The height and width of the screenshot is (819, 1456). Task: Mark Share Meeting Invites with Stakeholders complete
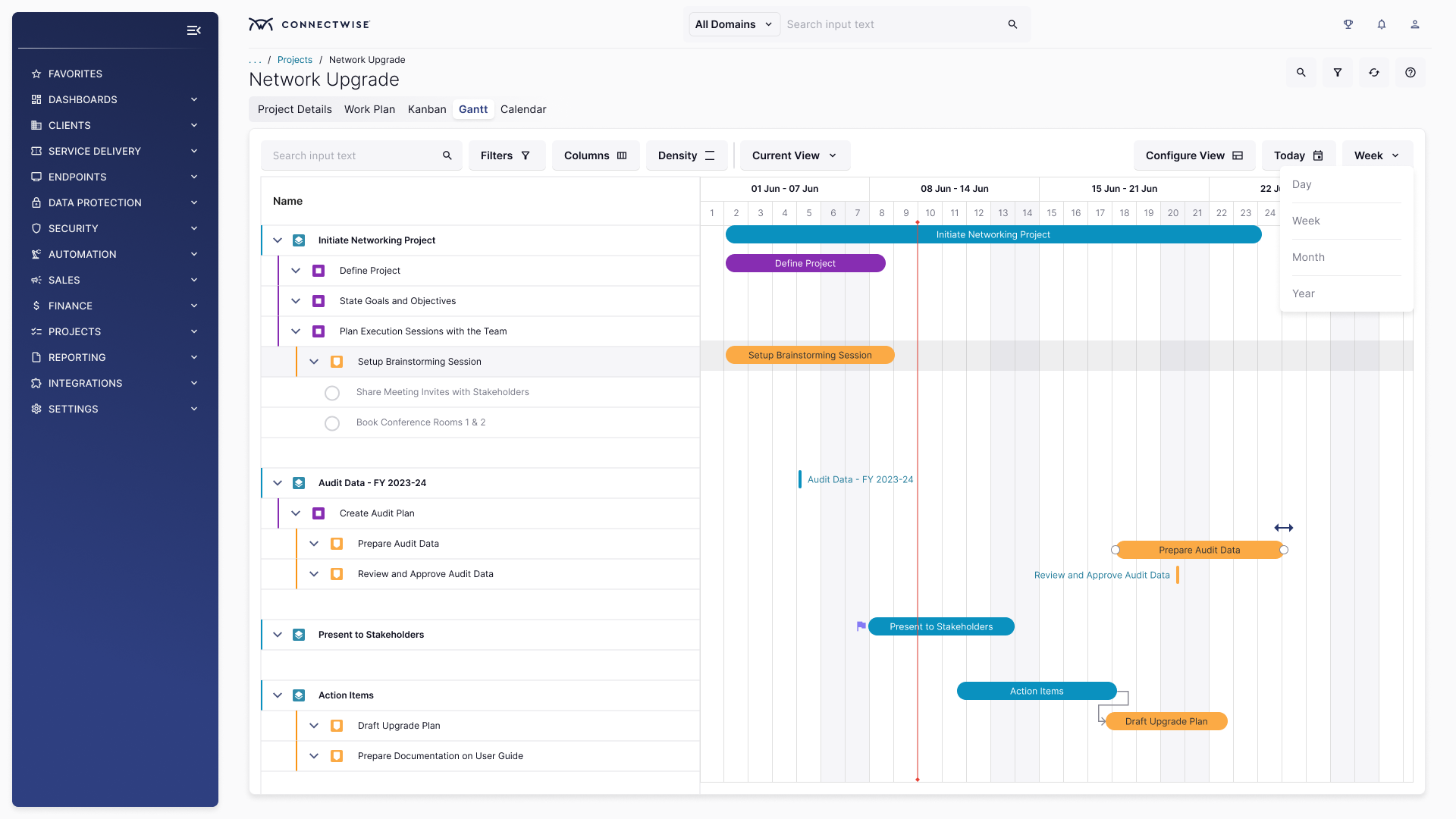[x=332, y=393]
